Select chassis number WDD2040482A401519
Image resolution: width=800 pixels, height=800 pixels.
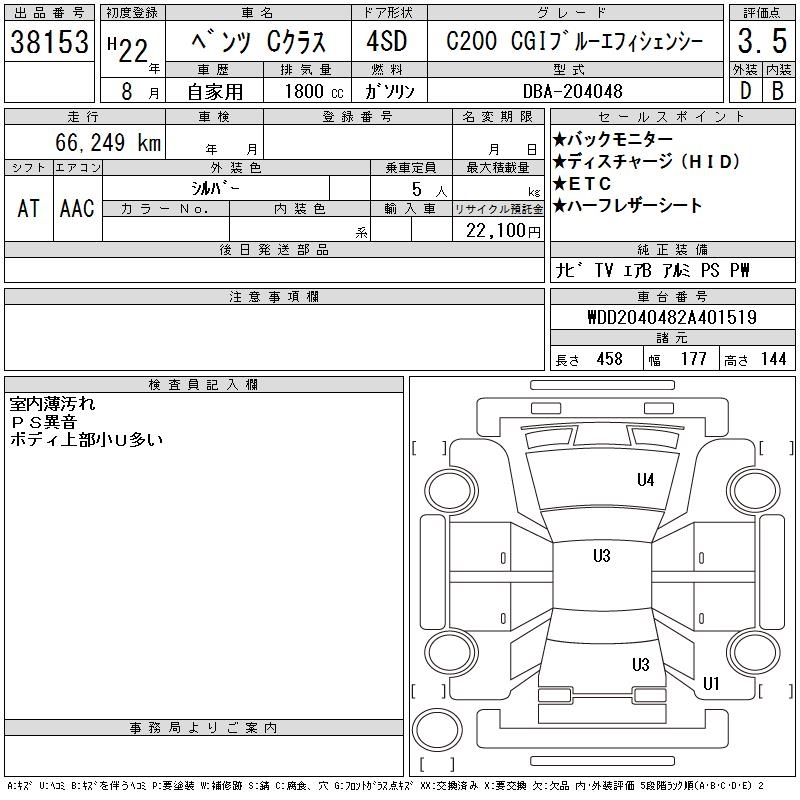coord(672,317)
